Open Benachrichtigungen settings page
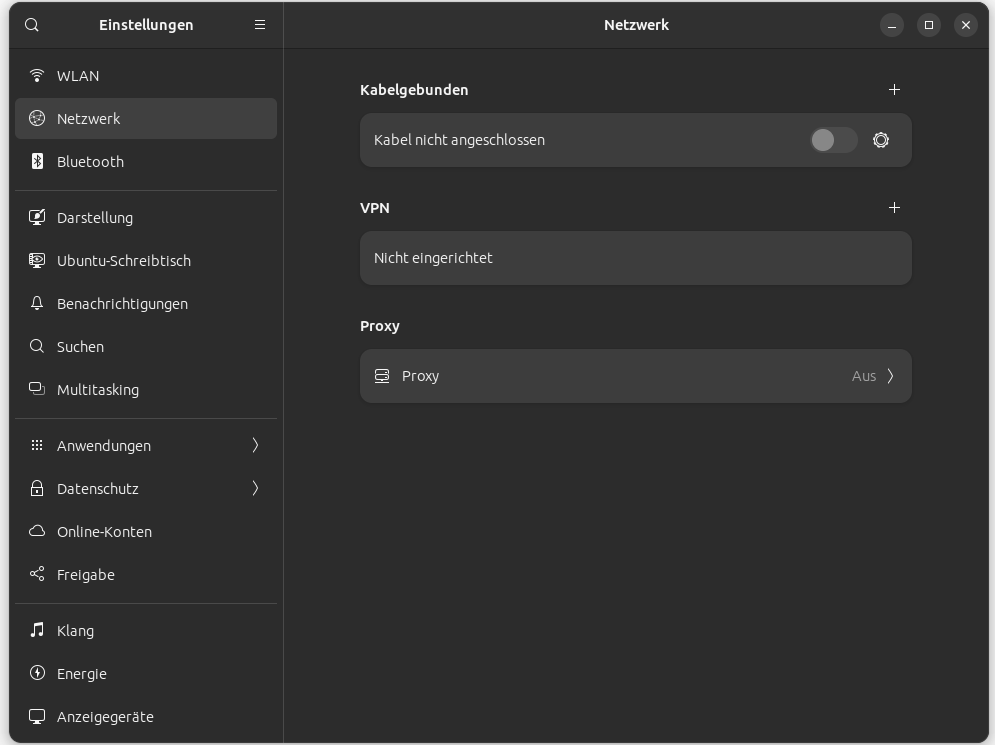The height and width of the screenshot is (745, 995). click(x=122, y=303)
